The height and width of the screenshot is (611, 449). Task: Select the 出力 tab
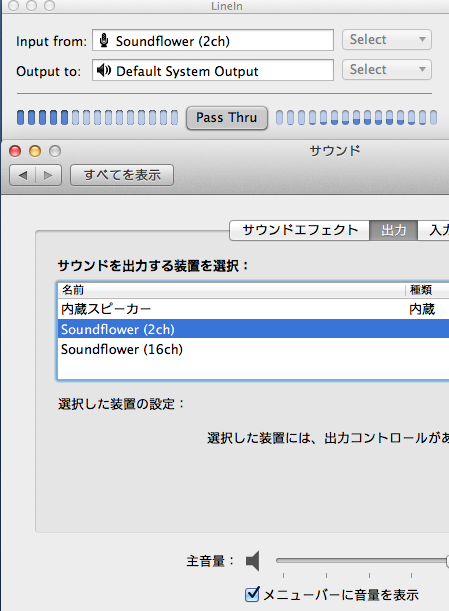pos(394,230)
